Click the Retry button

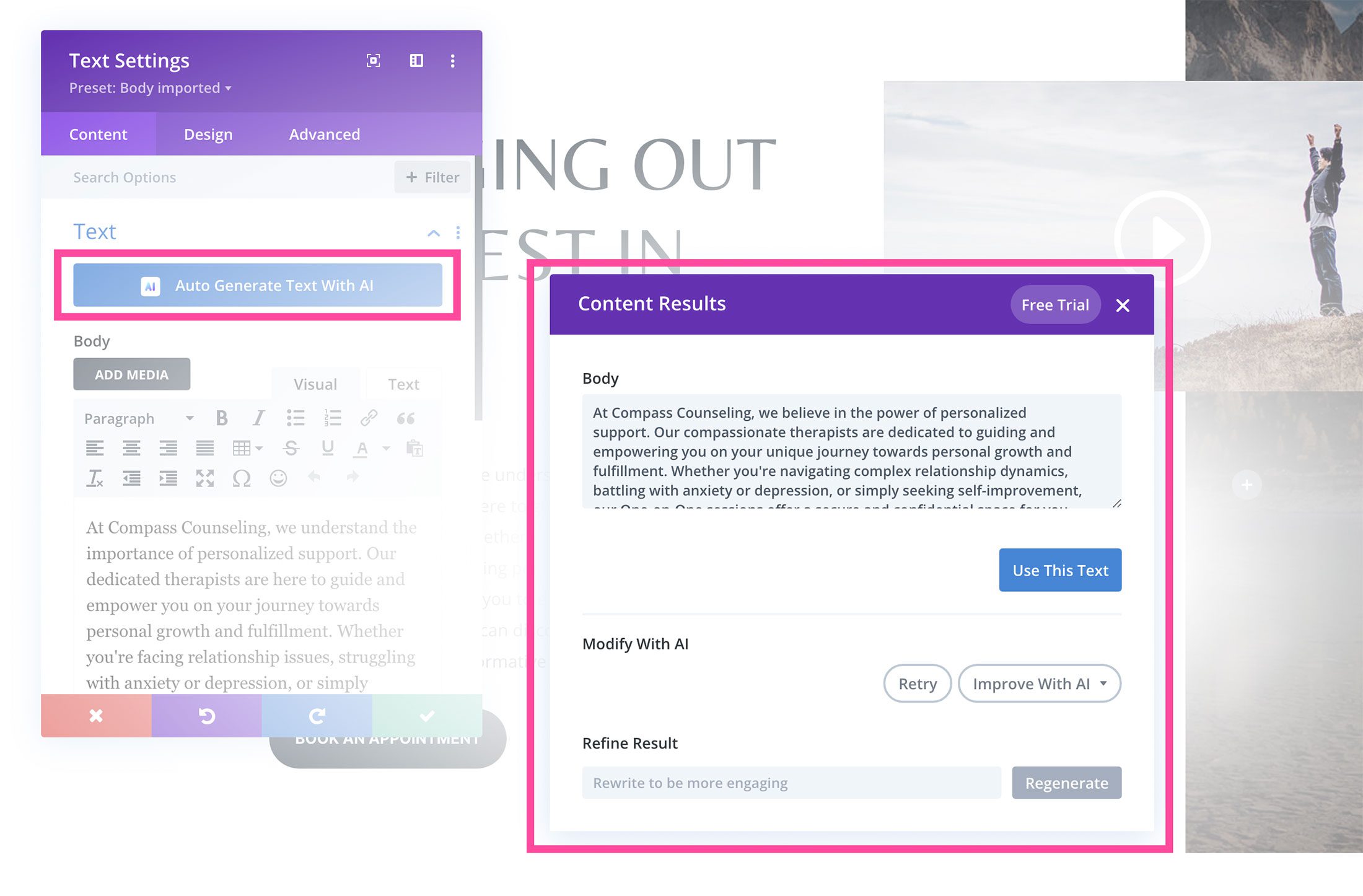tap(916, 683)
